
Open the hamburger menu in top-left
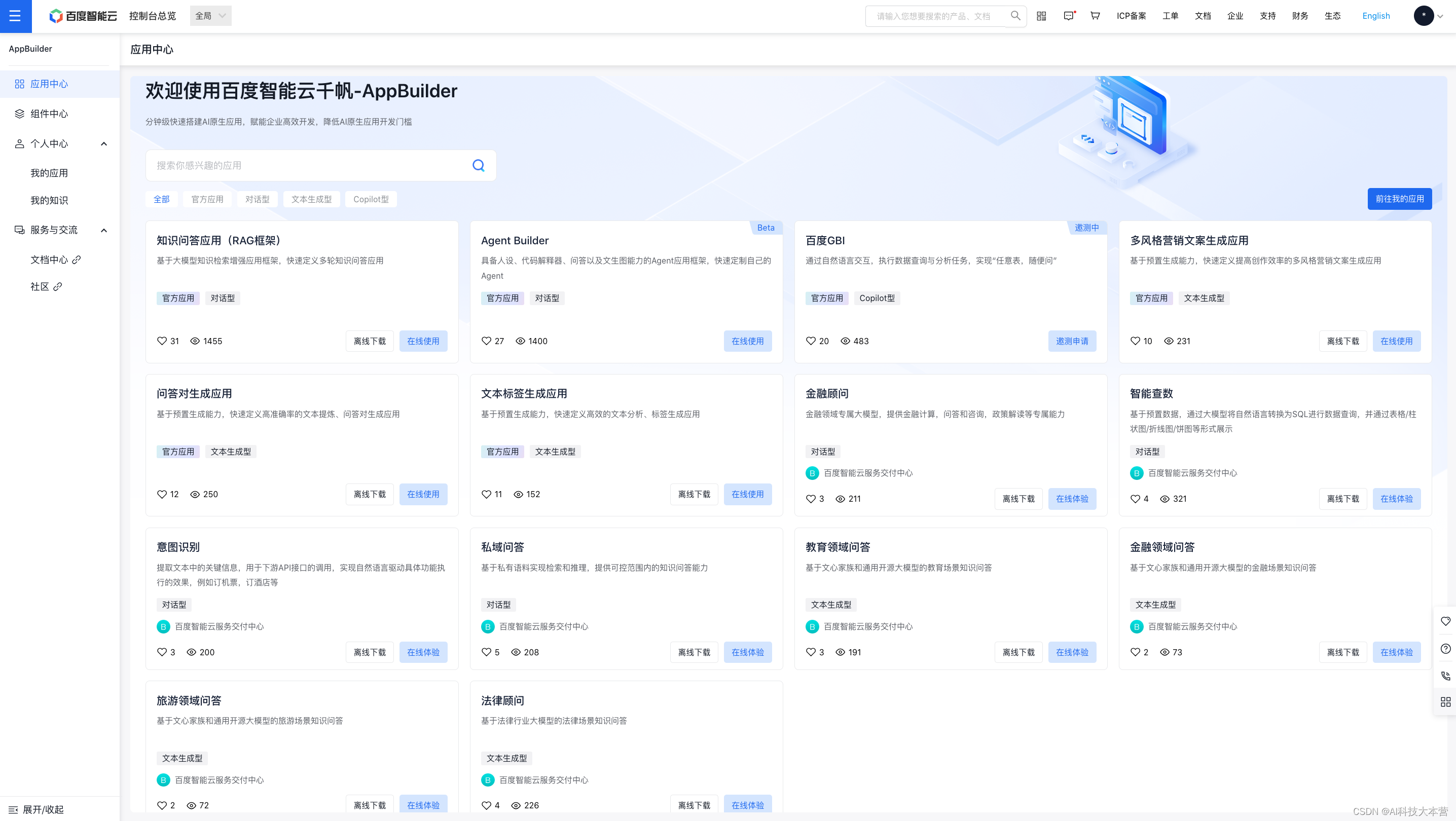coord(15,16)
